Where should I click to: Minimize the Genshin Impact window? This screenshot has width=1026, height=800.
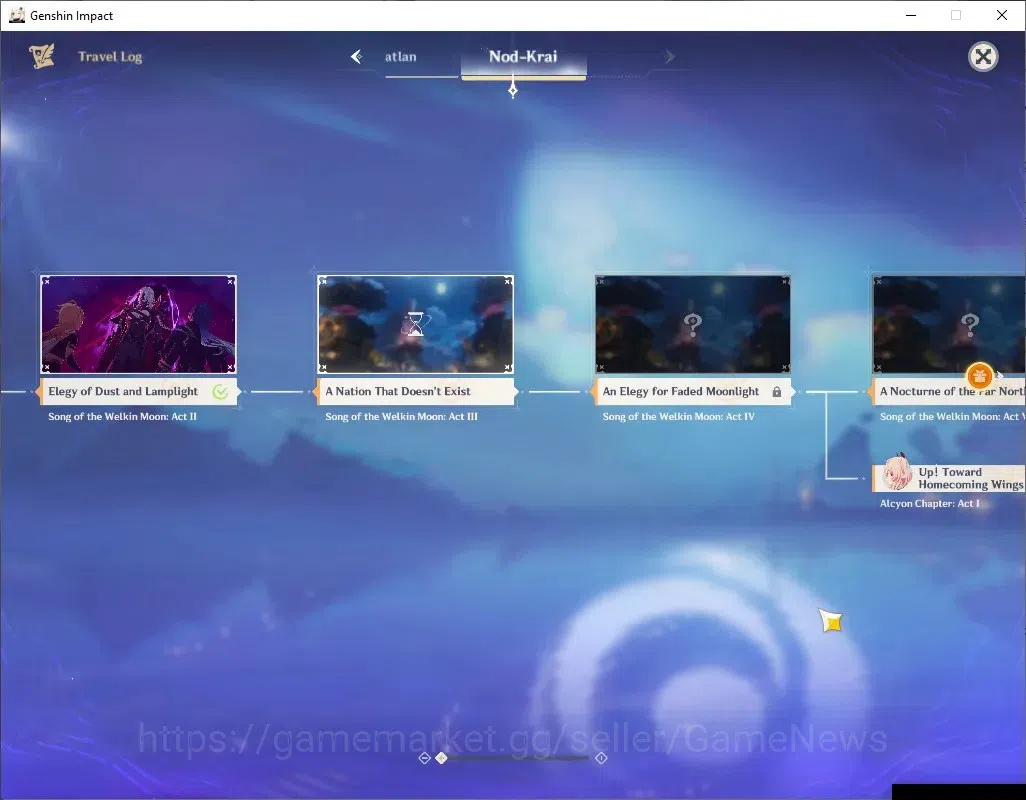911,15
